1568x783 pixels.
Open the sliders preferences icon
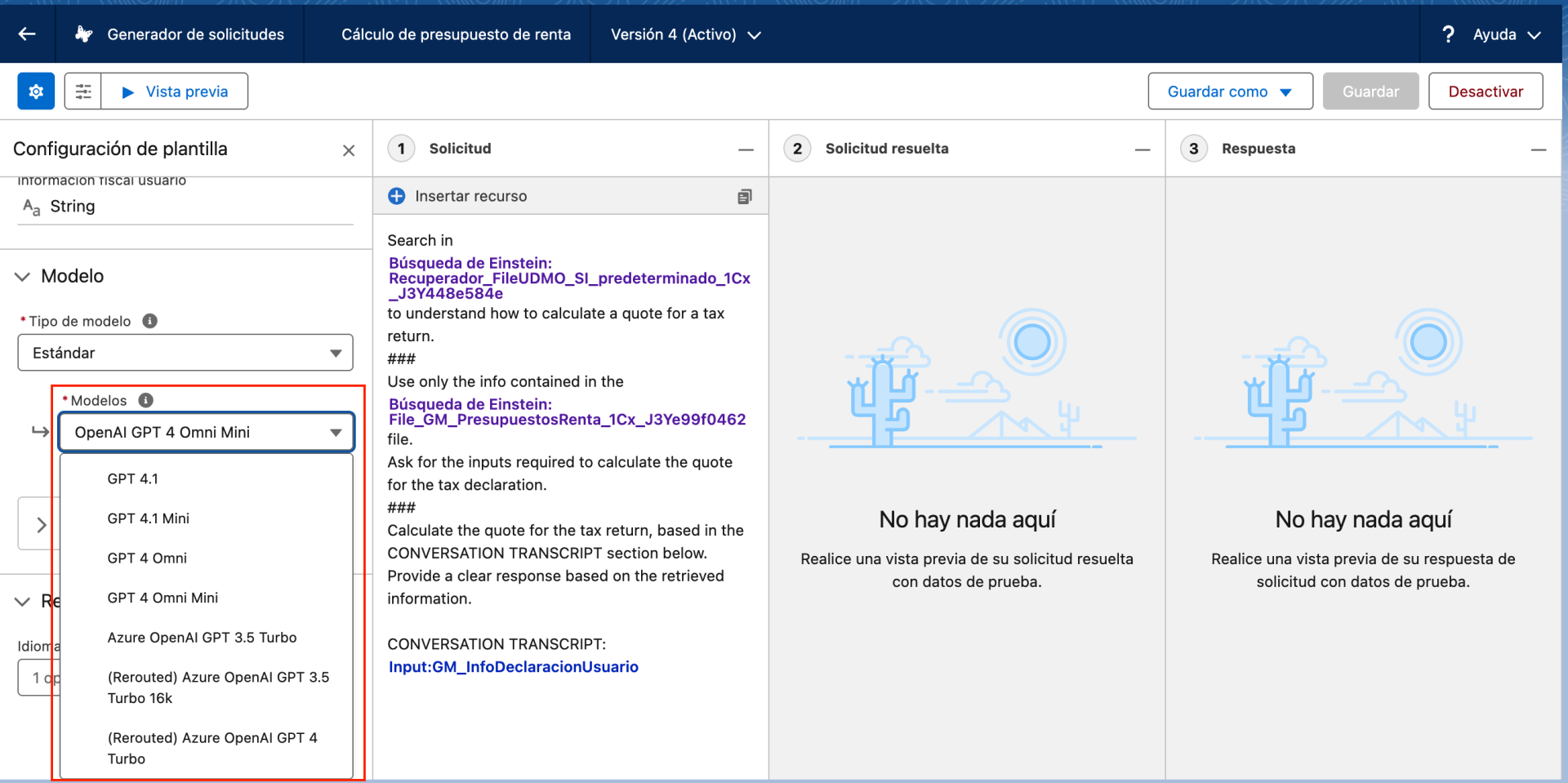(83, 91)
